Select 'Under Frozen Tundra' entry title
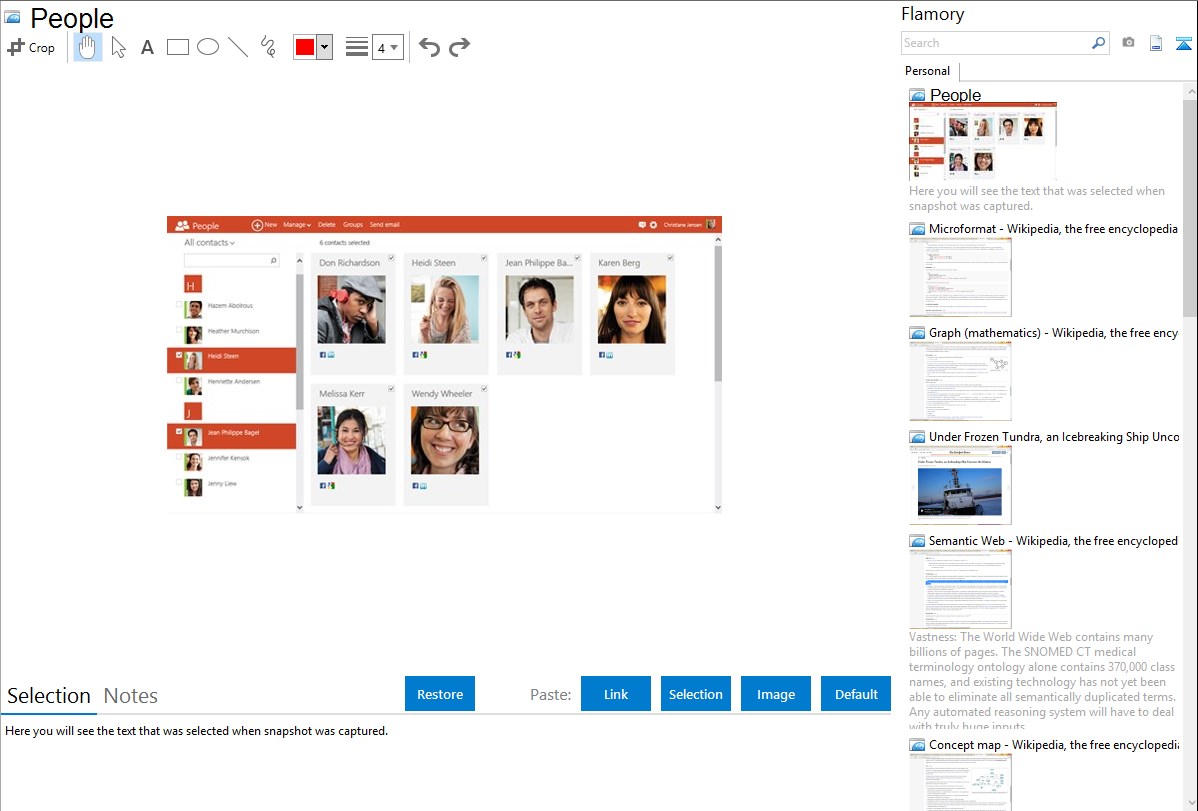 point(1054,437)
